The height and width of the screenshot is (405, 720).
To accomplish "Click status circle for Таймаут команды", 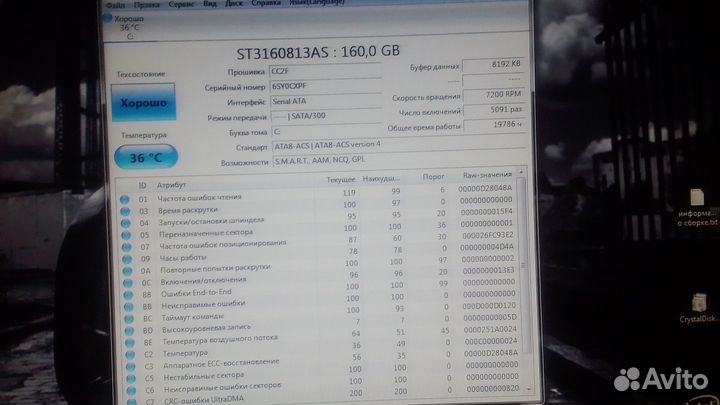I will [129, 319].
